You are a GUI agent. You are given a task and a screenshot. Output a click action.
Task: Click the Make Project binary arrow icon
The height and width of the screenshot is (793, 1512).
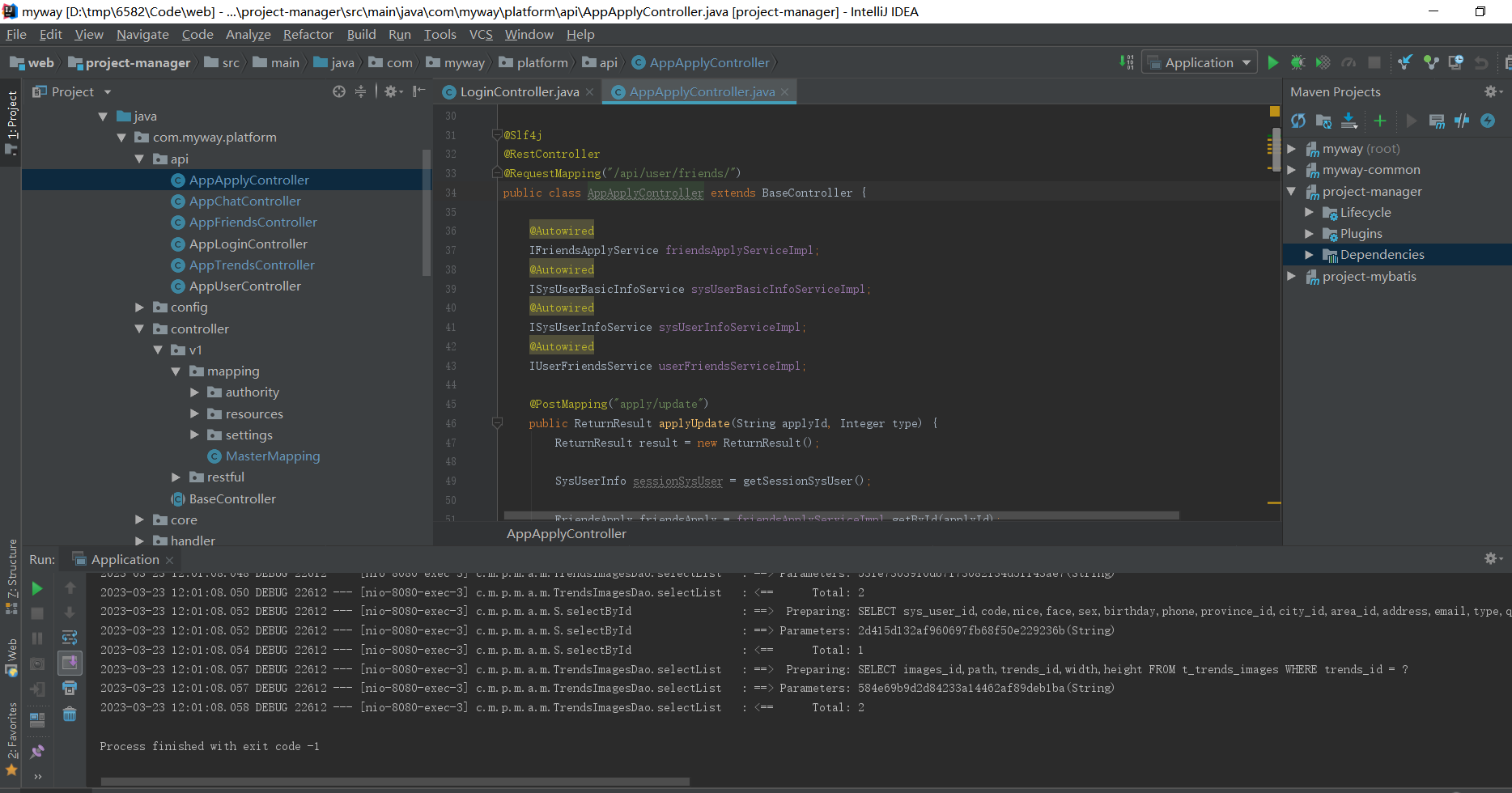[x=1127, y=62]
